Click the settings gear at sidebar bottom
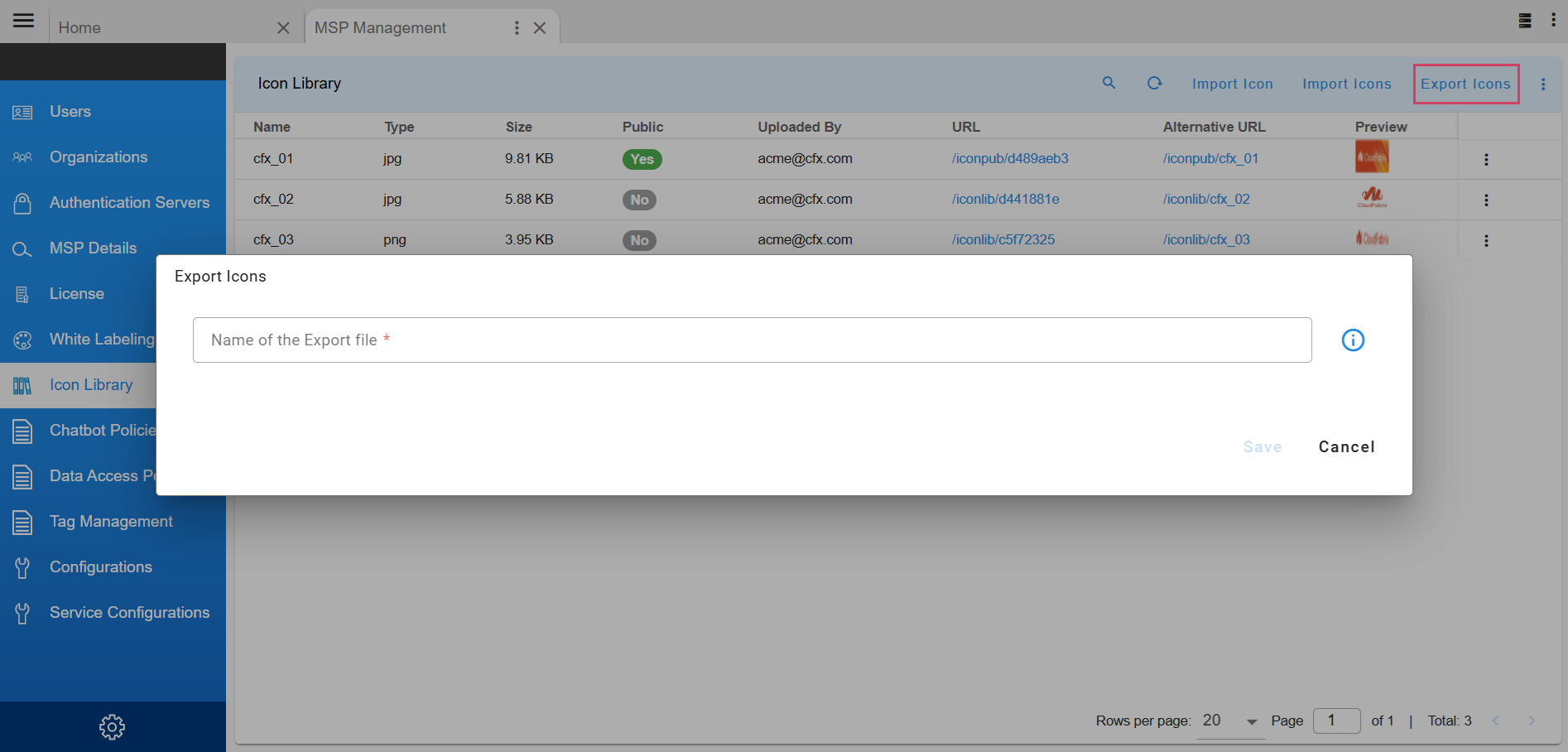1568x752 pixels. (x=112, y=727)
